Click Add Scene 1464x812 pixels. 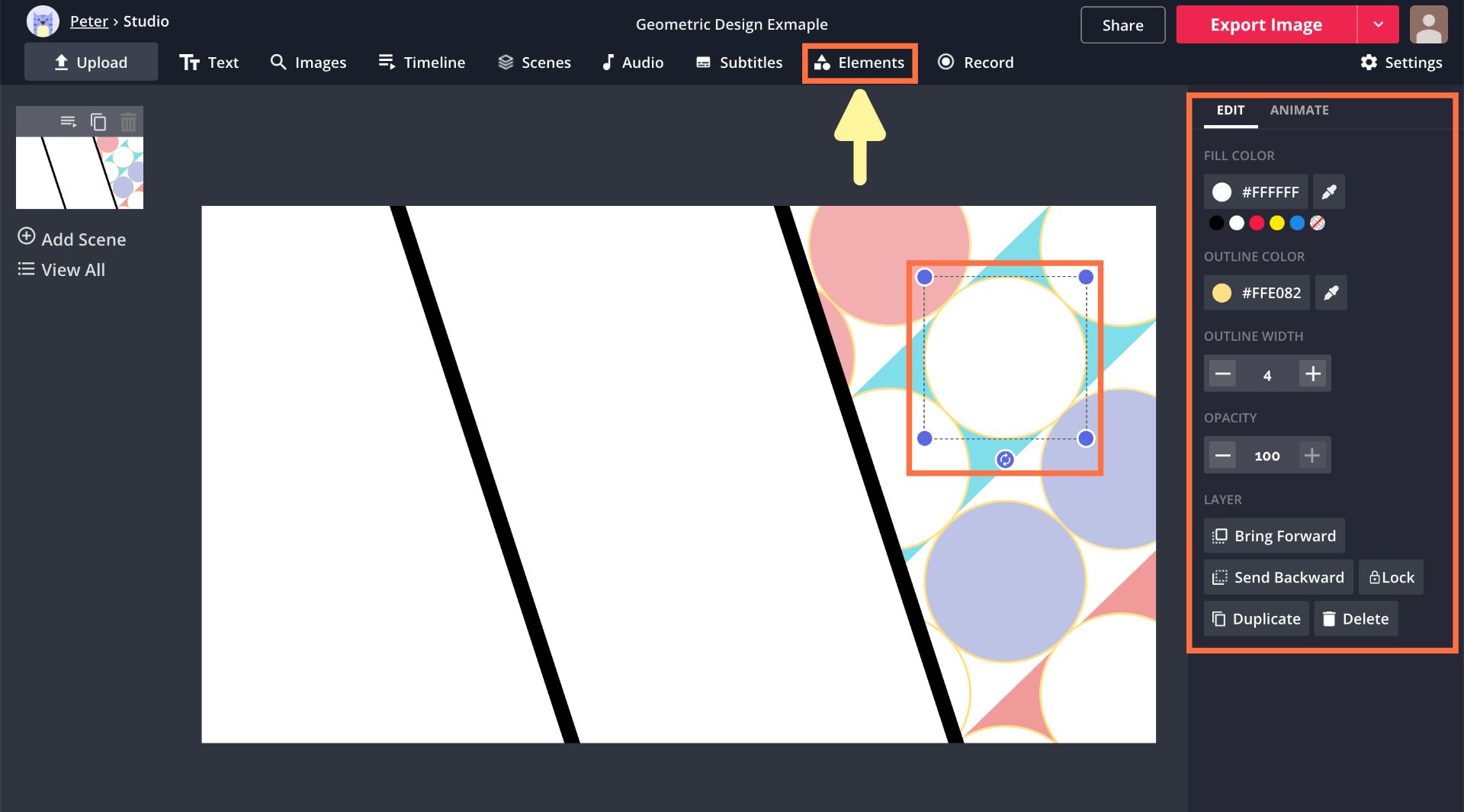click(72, 239)
